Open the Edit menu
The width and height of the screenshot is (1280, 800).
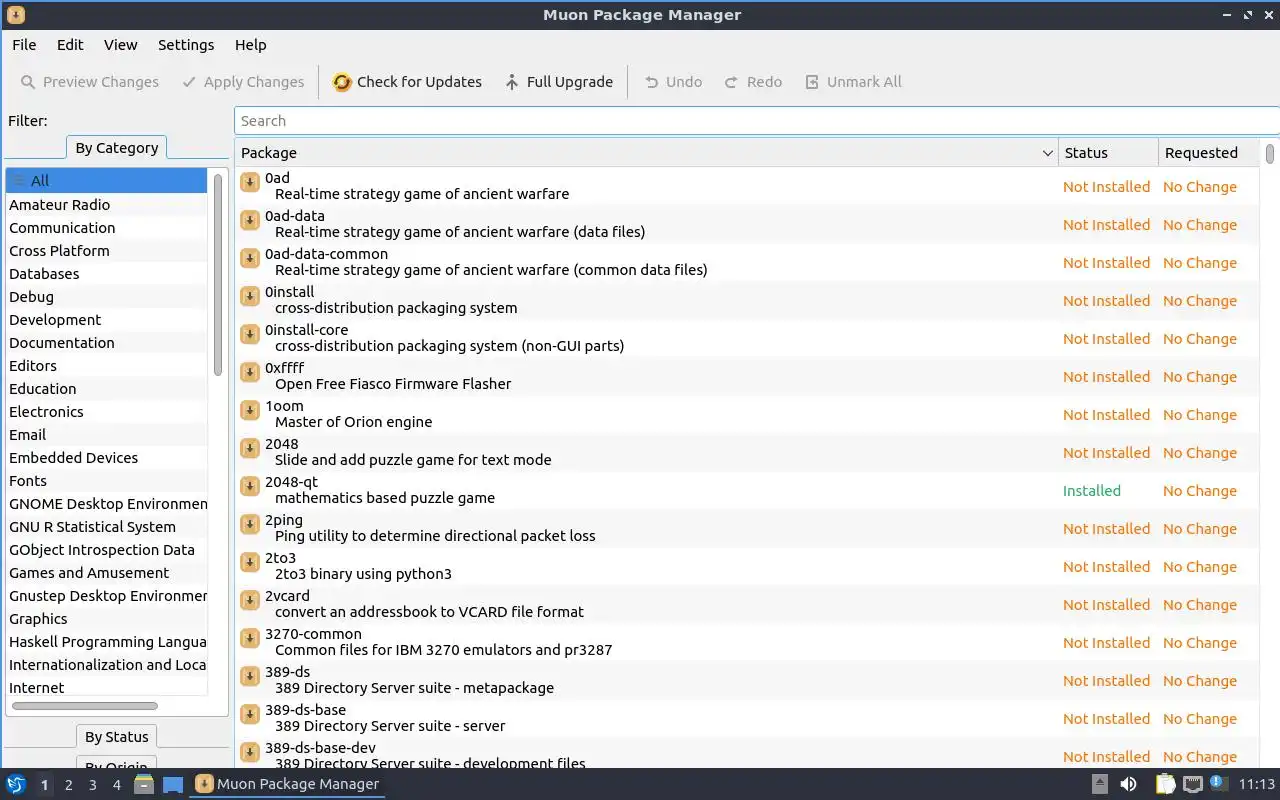(70, 45)
